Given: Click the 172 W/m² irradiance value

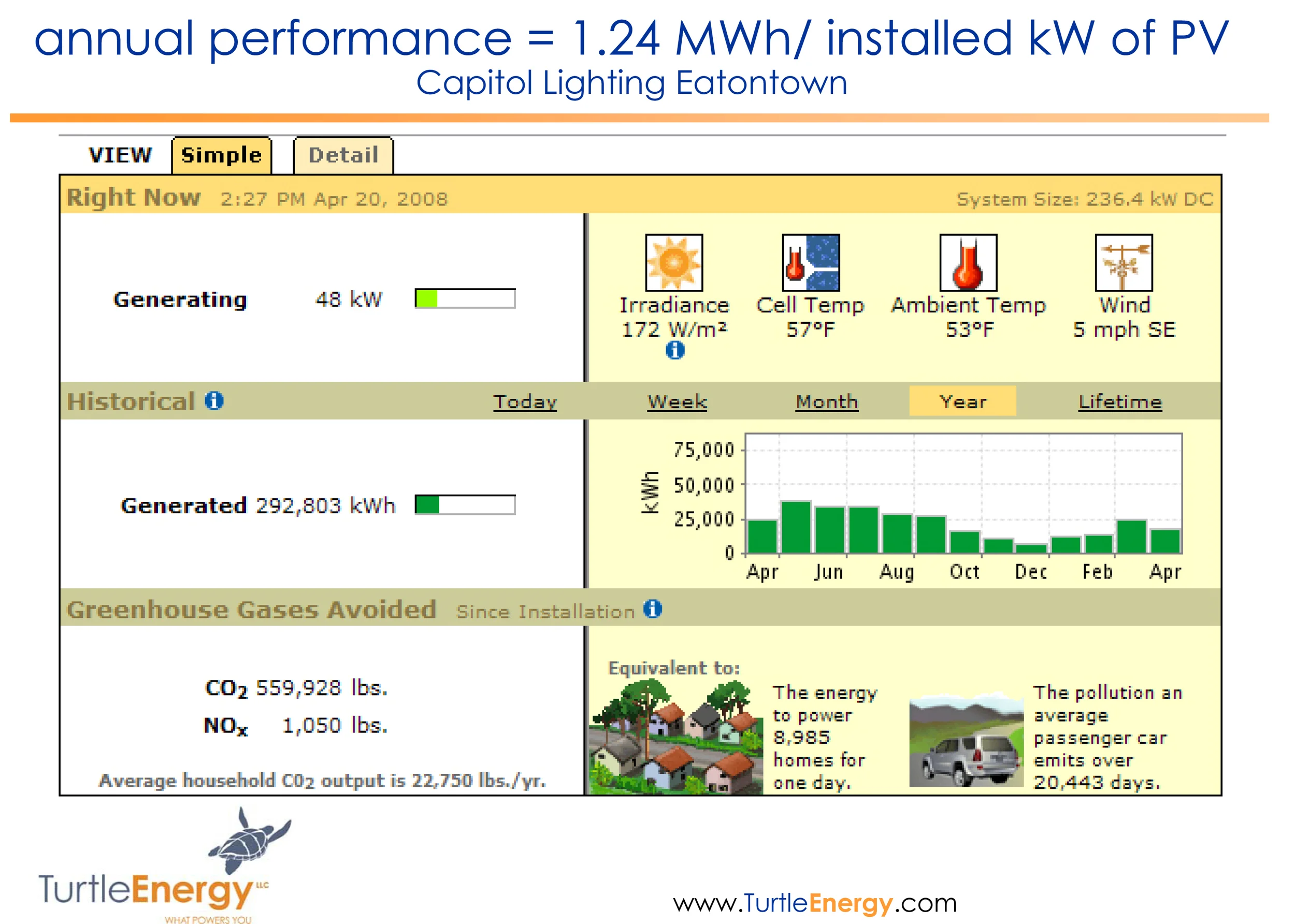Looking at the screenshot, I should [x=674, y=329].
